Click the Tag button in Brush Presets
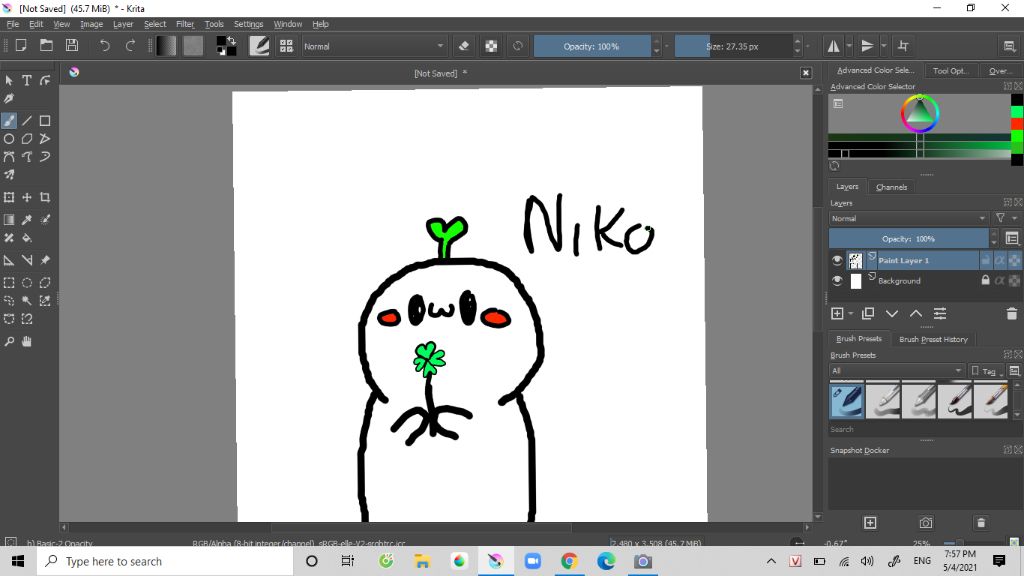This screenshot has width=1024, height=576. click(986, 371)
